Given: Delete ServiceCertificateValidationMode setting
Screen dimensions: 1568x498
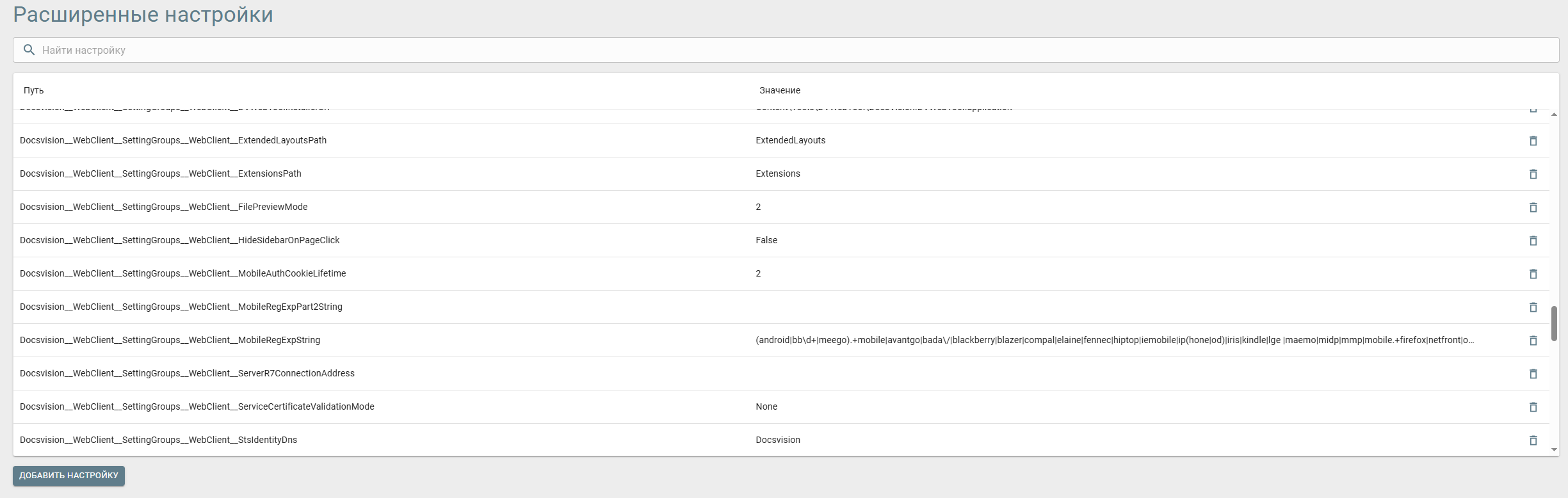Looking at the screenshot, I should [1533, 407].
